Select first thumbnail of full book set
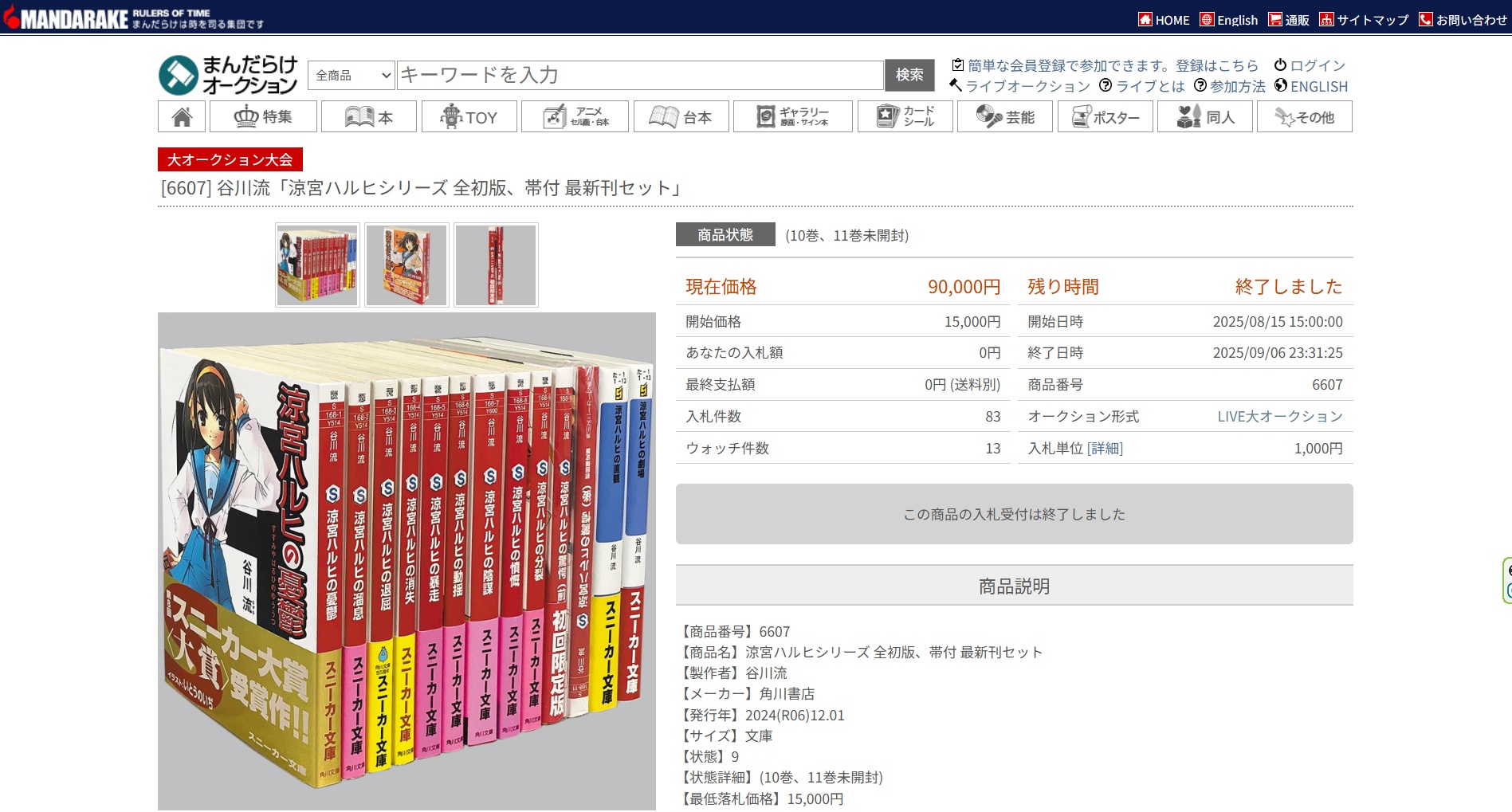The height and width of the screenshot is (812, 1512). [317, 265]
